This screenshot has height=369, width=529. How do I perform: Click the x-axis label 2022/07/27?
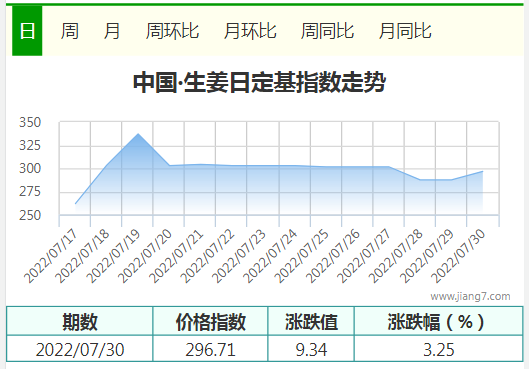[364, 256]
